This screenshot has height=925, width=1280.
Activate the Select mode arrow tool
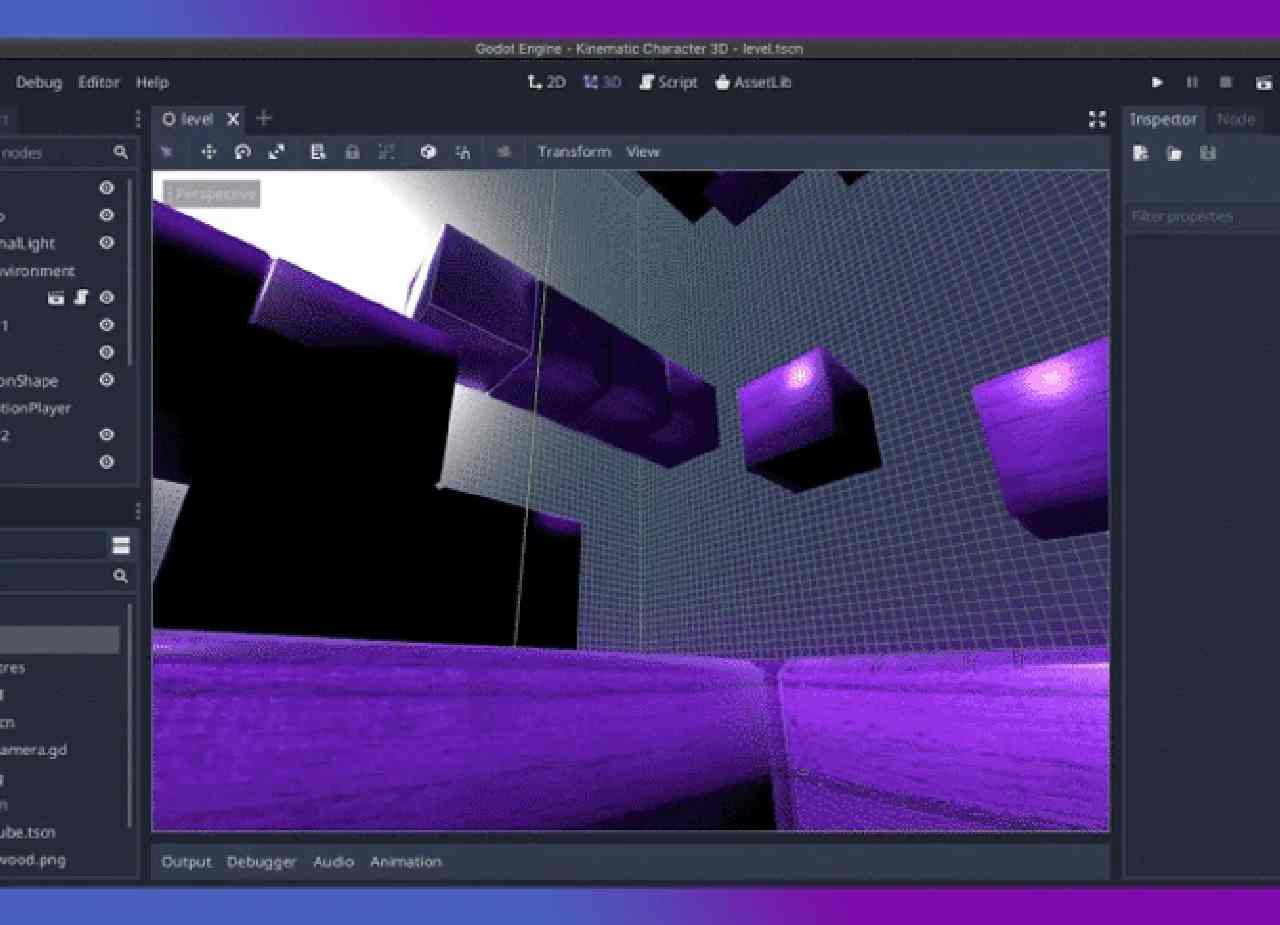tap(167, 152)
